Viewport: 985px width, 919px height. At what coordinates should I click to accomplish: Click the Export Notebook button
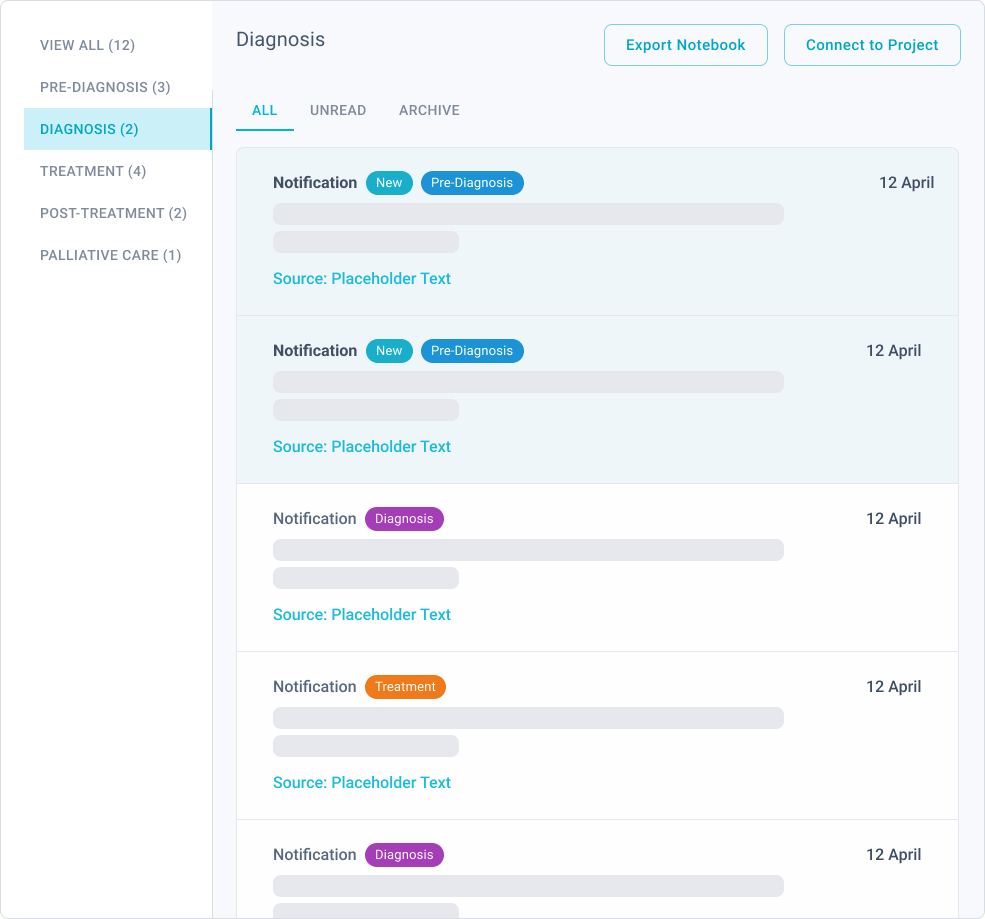(685, 45)
